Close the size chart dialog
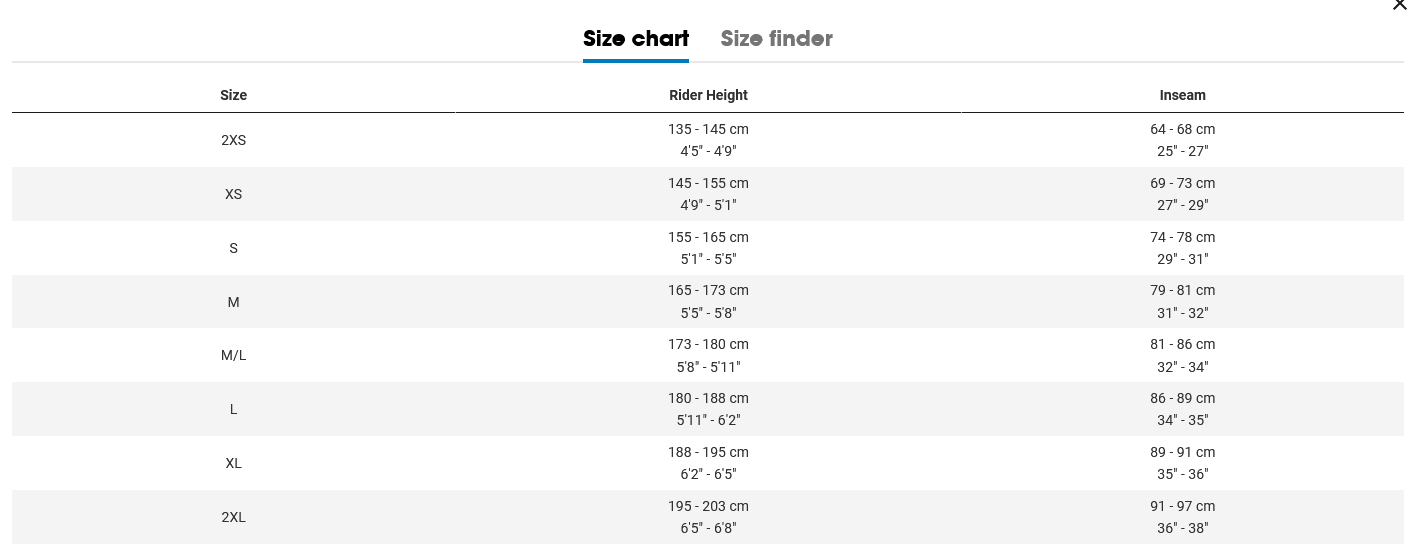The height and width of the screenshot is (559, 1420). point(1400,5)
